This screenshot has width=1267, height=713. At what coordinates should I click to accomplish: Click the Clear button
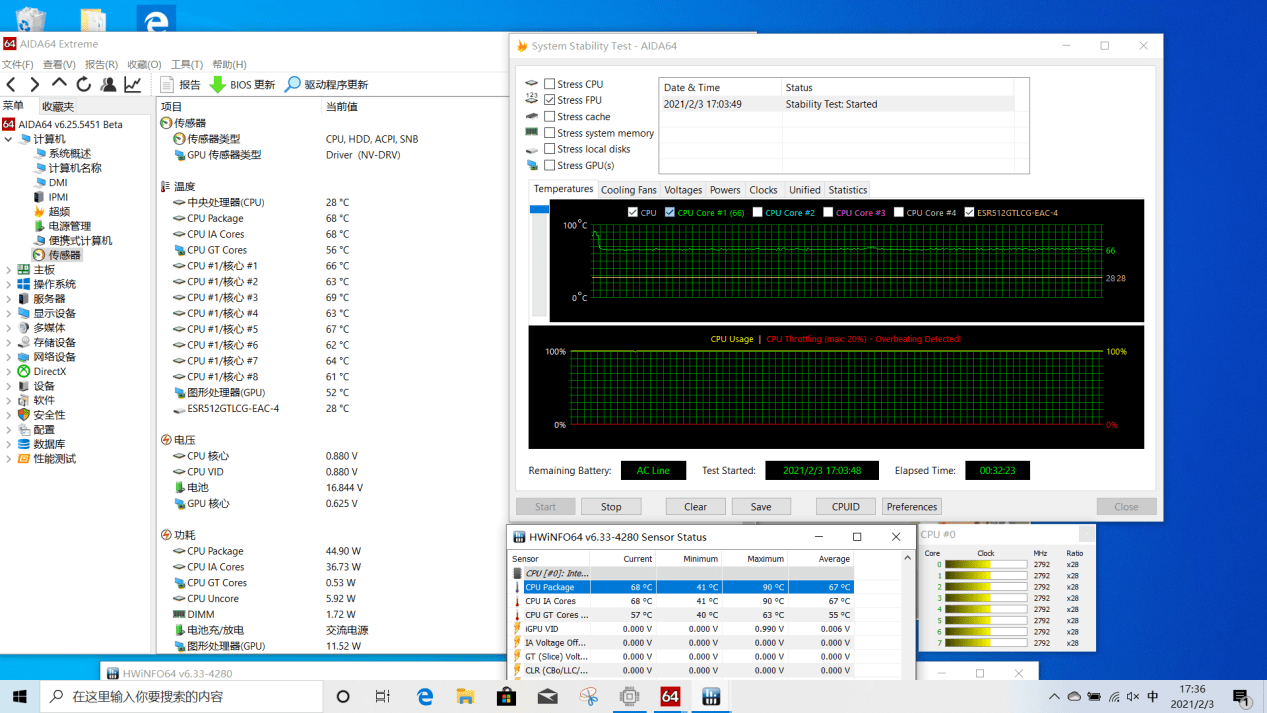(x=695, y=507)
